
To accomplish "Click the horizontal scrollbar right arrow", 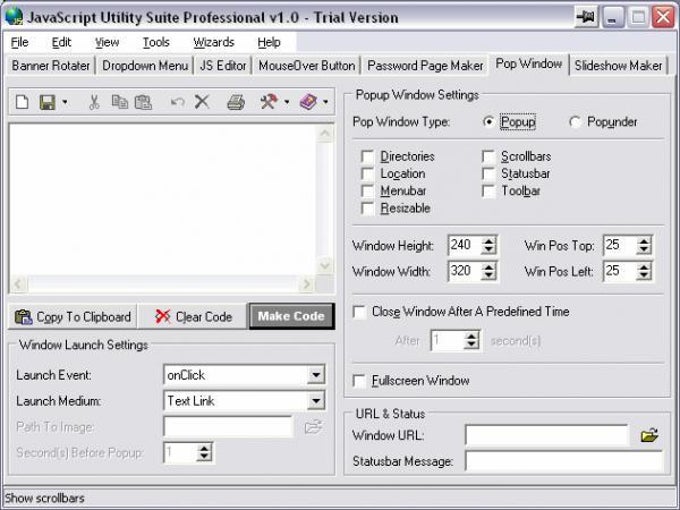I will 307,284.
